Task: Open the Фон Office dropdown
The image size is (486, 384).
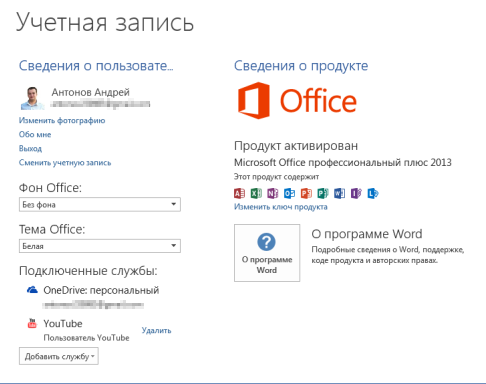Action: pyautogui.click(x=100, y=204)
